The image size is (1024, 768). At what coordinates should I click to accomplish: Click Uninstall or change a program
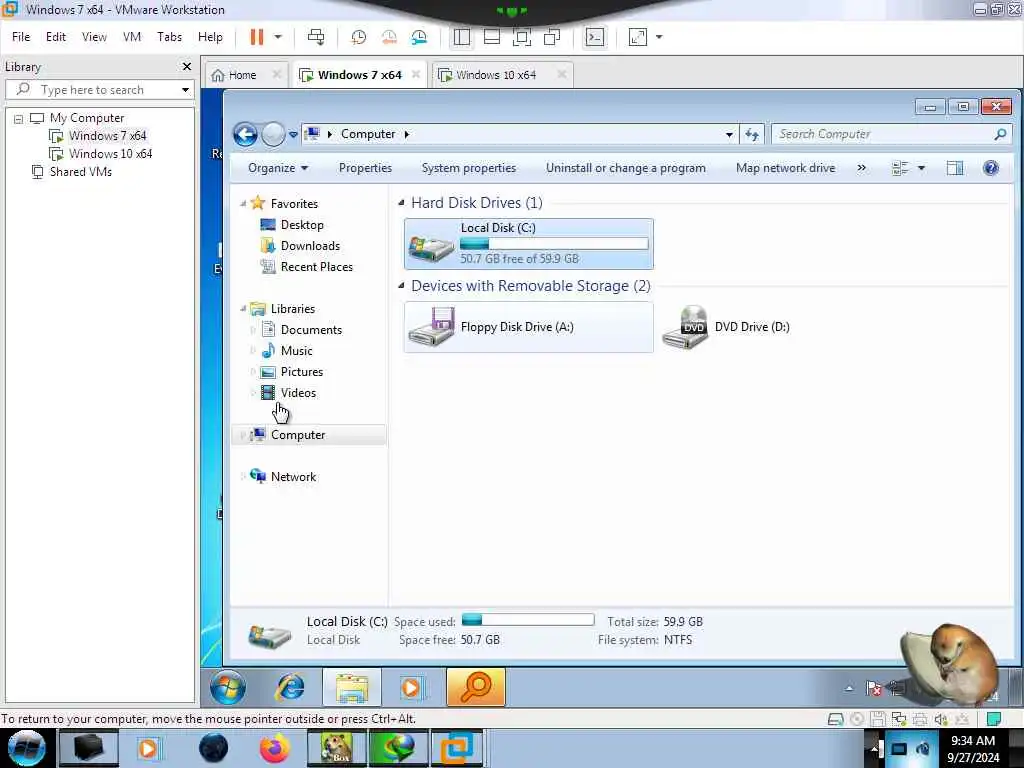tap(626, 168)
